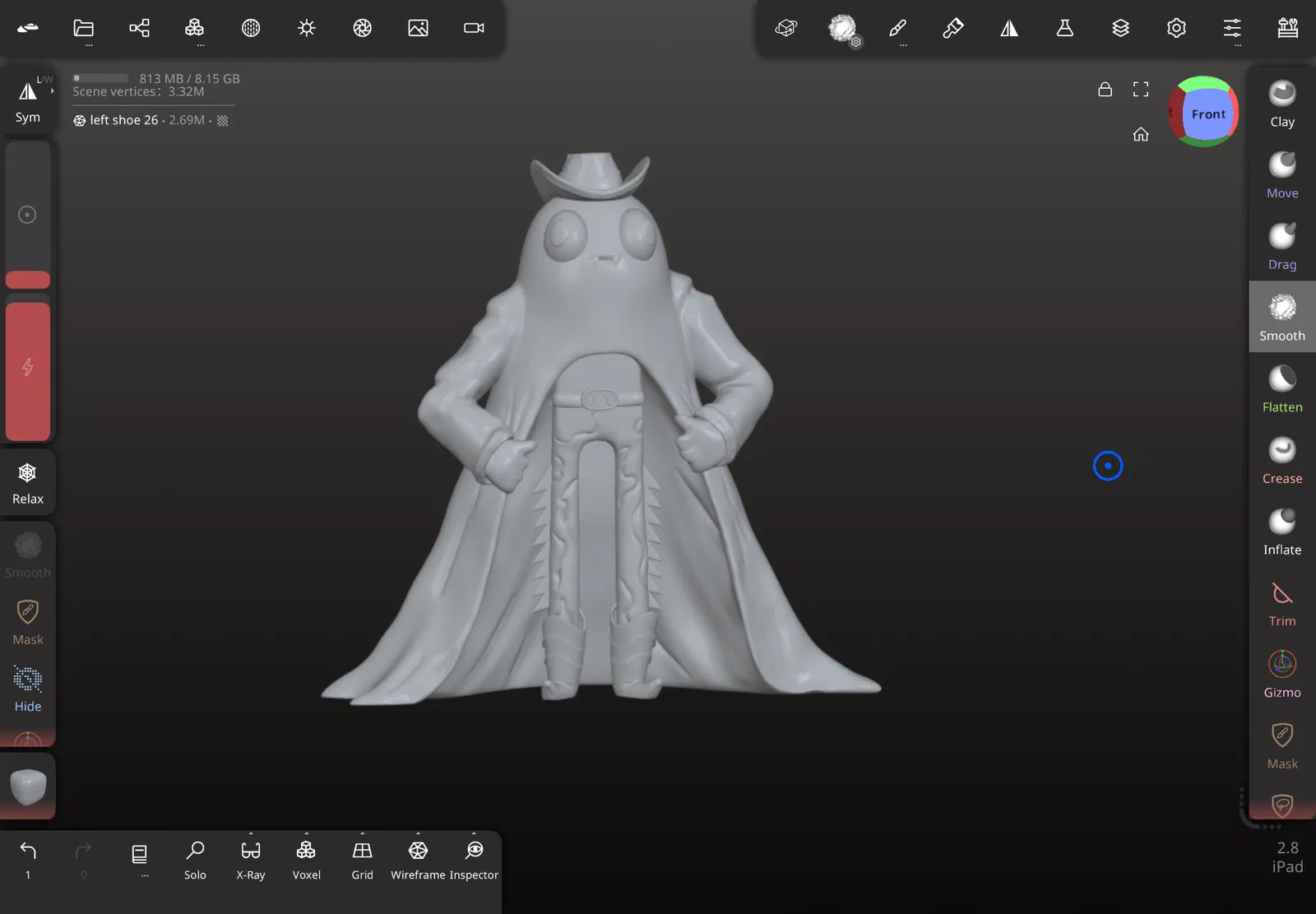Open the Lighting sun menu

pos(307,28)
